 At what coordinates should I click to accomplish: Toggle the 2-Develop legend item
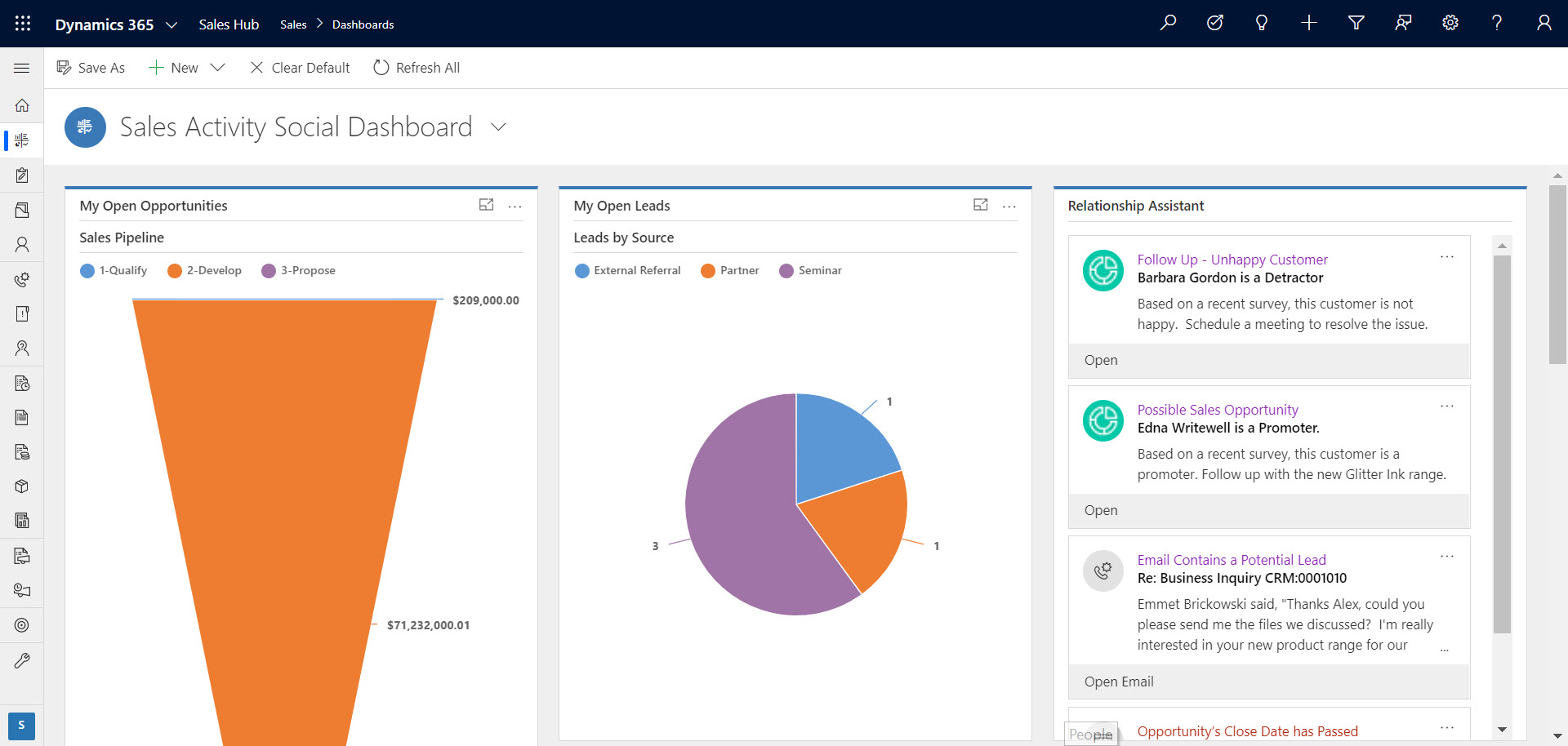pyautogui.click(x=204, y=270)
